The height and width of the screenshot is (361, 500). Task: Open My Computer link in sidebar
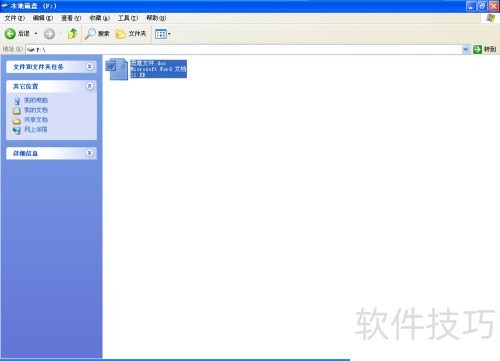click(36, 100)
